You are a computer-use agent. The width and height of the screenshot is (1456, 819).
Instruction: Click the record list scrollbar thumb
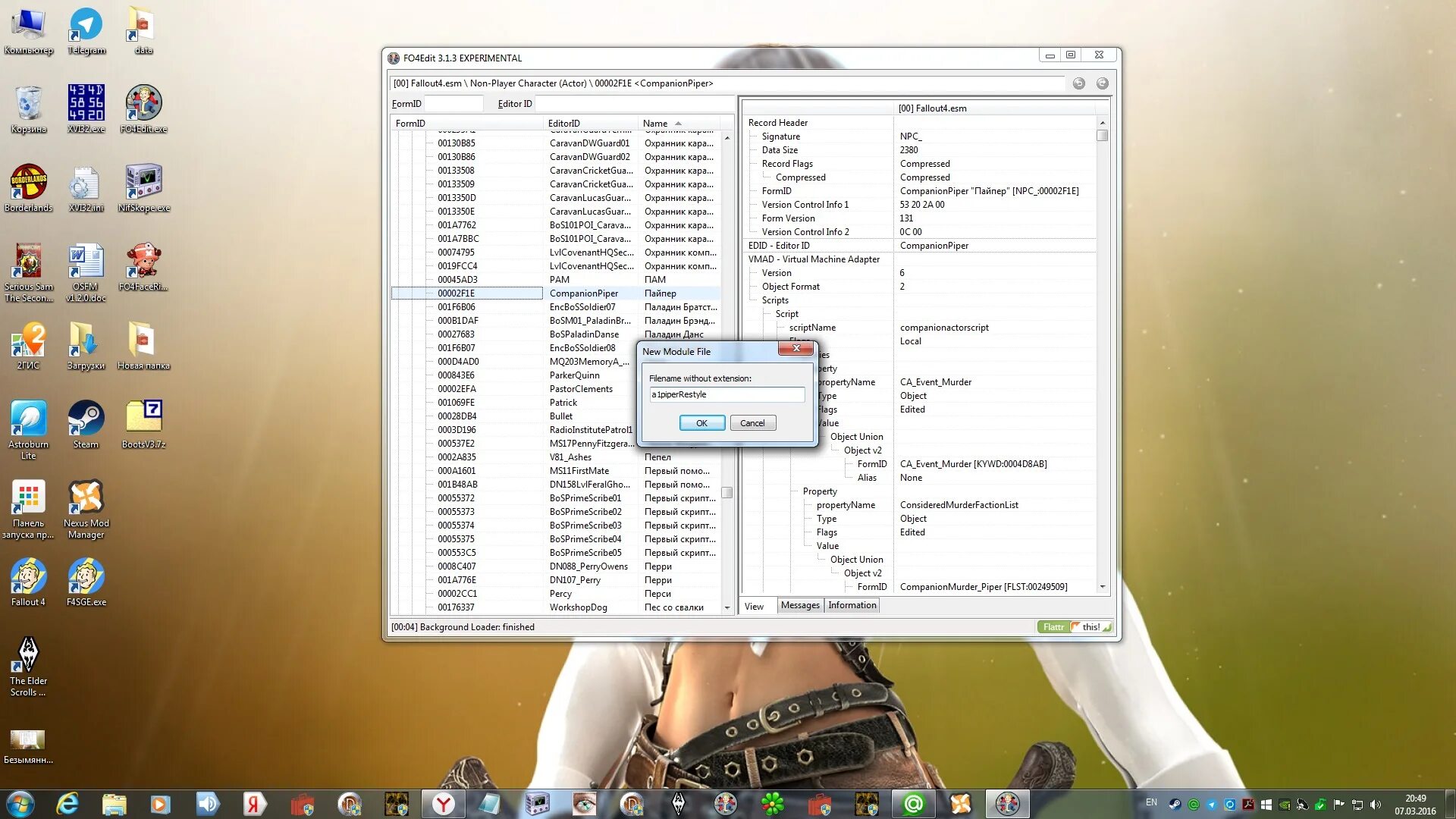click(x=726, y=492)
